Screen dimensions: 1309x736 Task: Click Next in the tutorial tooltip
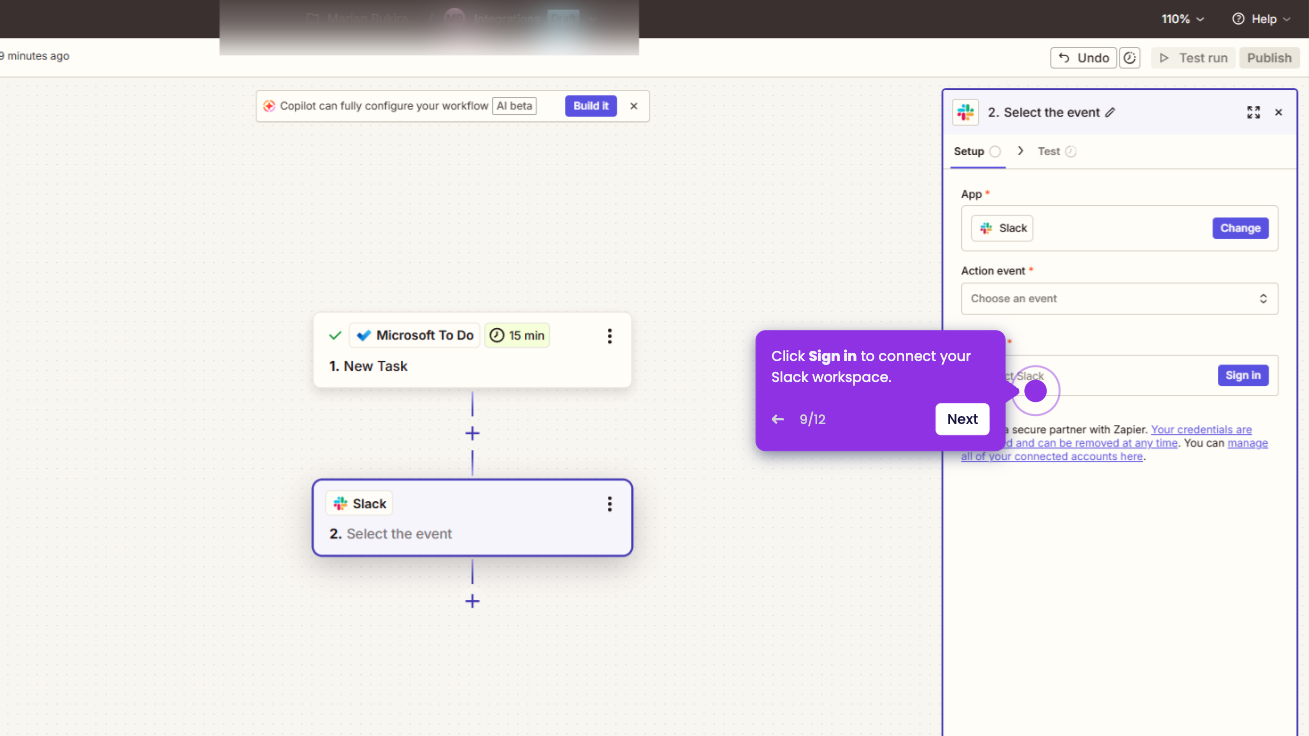(x=962, y=419)
